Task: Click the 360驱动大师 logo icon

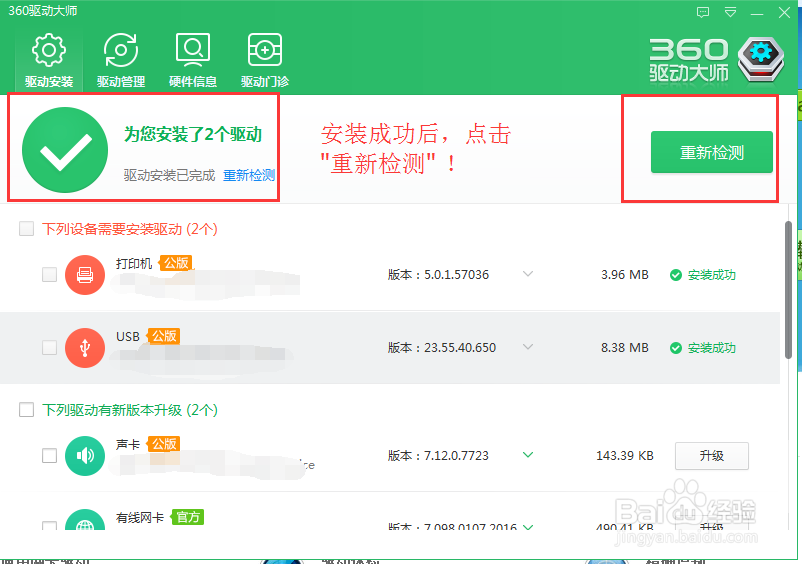Action: (x=761, y=59)
